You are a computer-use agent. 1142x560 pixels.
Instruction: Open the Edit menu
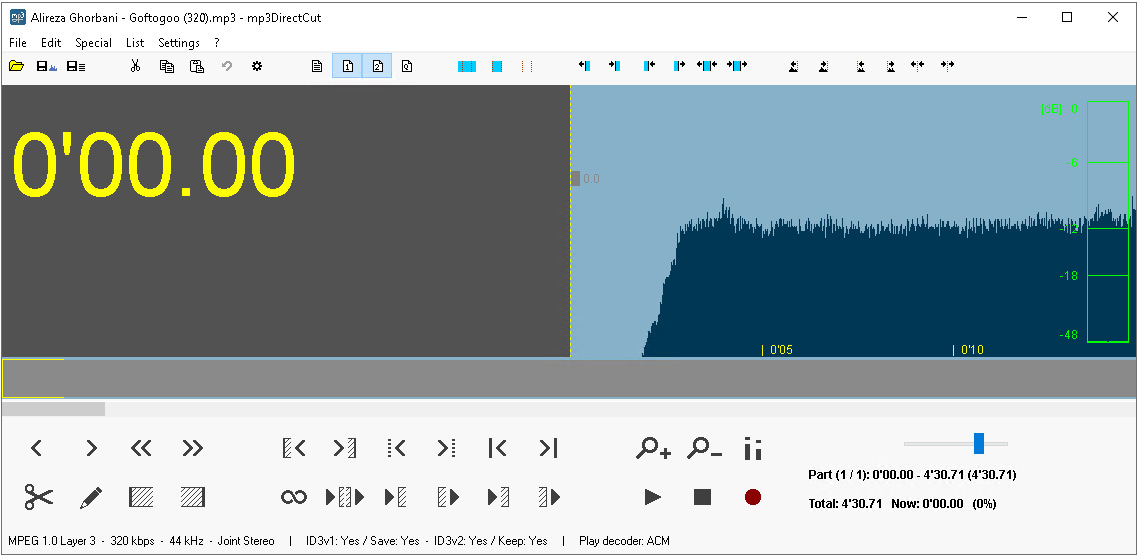pos(51,43)
